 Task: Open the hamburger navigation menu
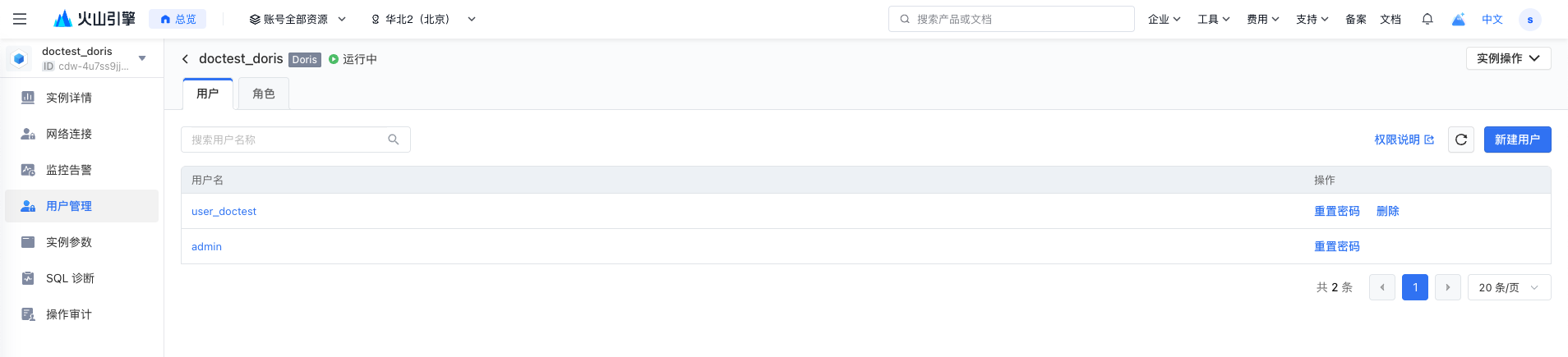pyautogui.click(x=20, y=19)
